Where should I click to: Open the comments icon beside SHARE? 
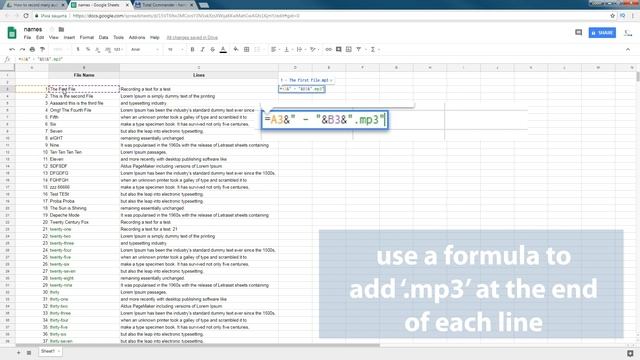coord(578,32)
